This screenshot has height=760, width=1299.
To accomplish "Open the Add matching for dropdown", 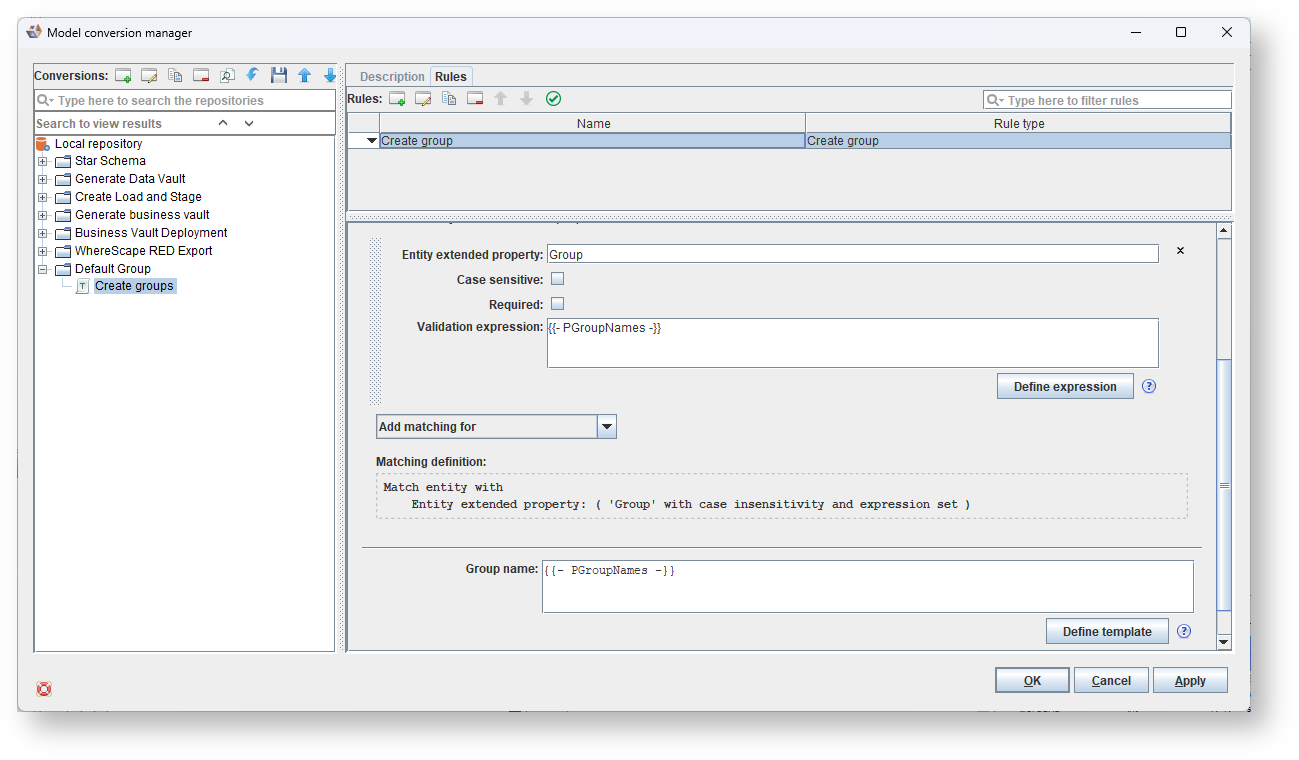I will coord(606,427).
